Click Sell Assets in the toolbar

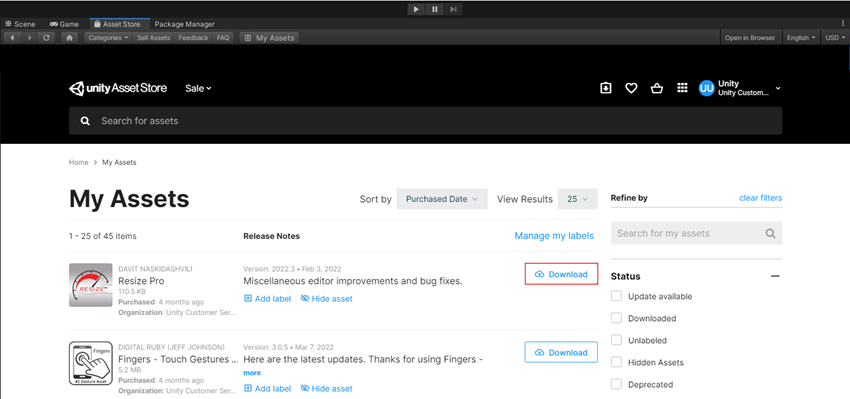(x=153, y=38)
